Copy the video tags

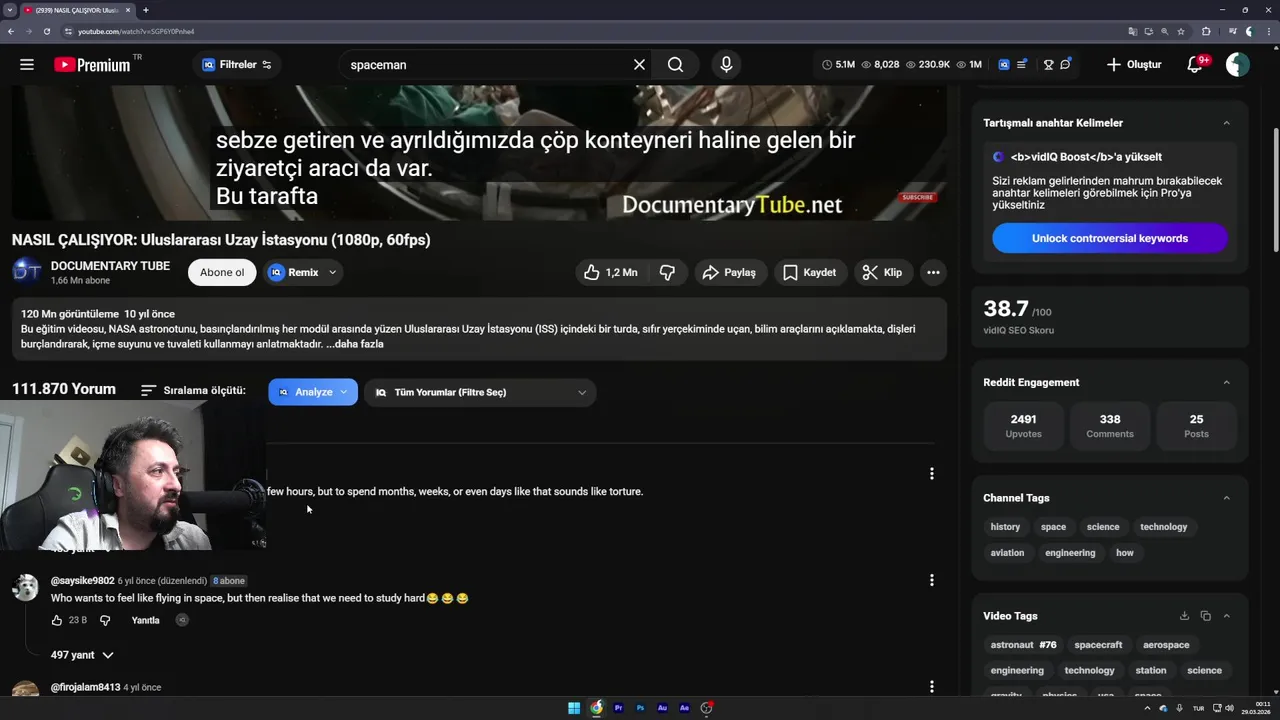[1205, 616]
